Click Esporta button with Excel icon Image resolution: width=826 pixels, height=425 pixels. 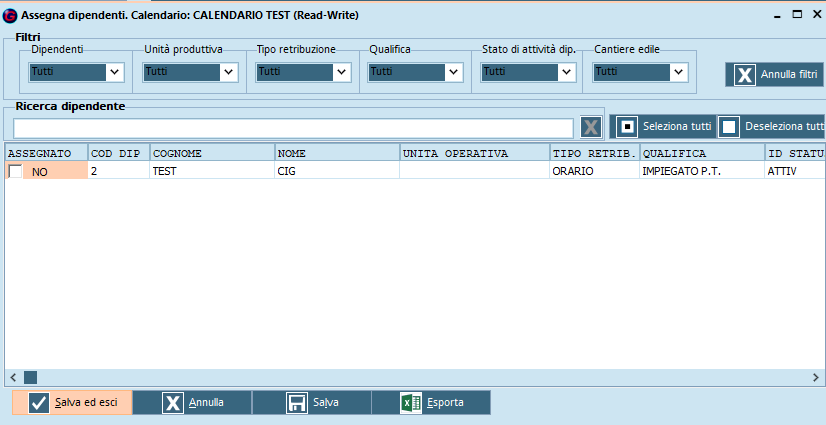tap(431, 403)
